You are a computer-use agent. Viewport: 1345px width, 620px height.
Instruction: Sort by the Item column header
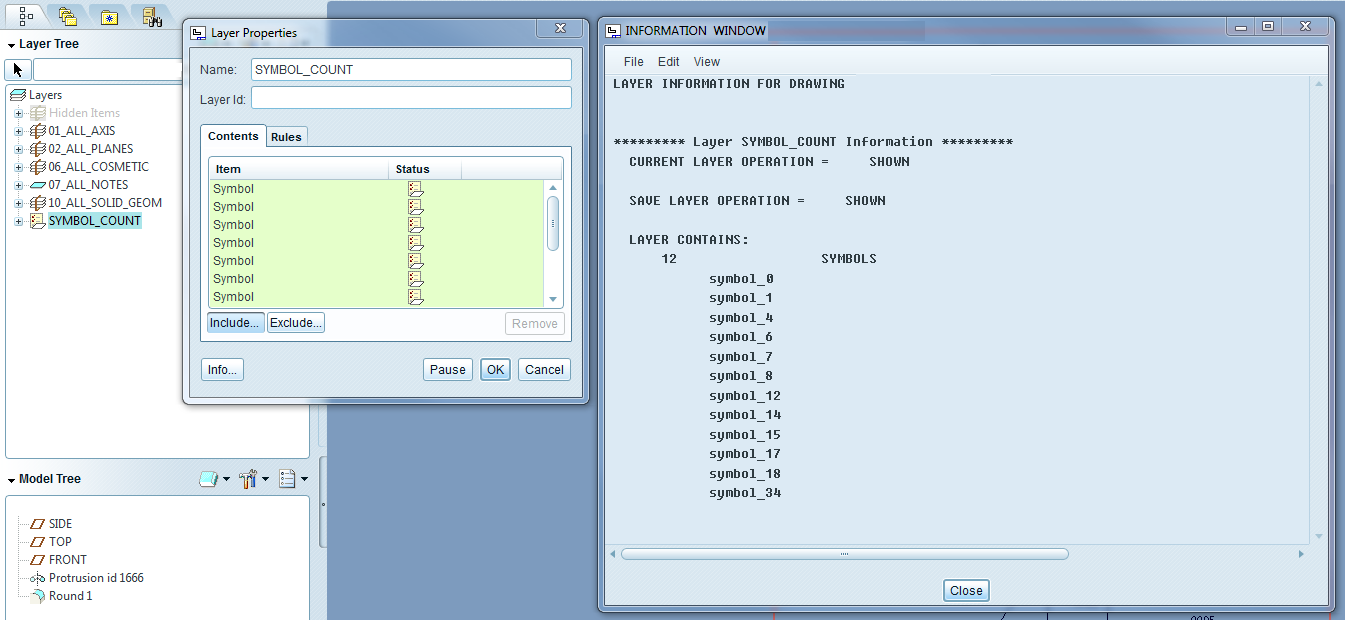click(299, 169)
